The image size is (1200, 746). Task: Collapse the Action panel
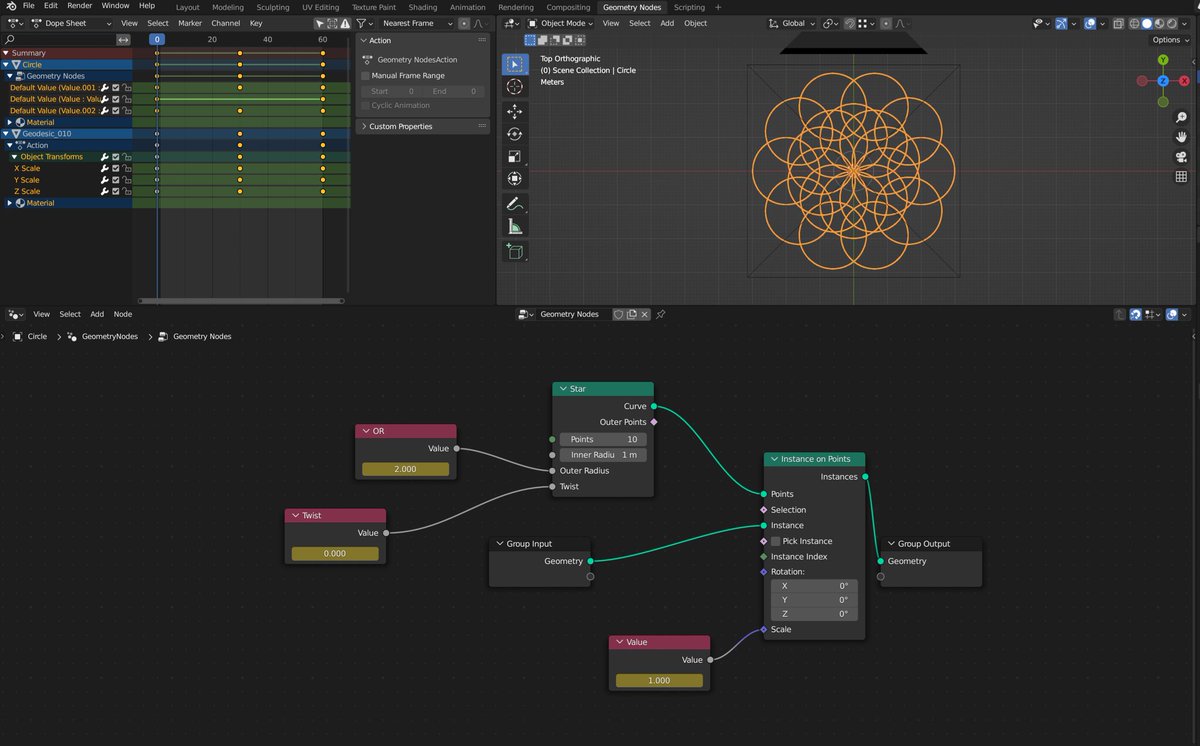coord(424,41)
